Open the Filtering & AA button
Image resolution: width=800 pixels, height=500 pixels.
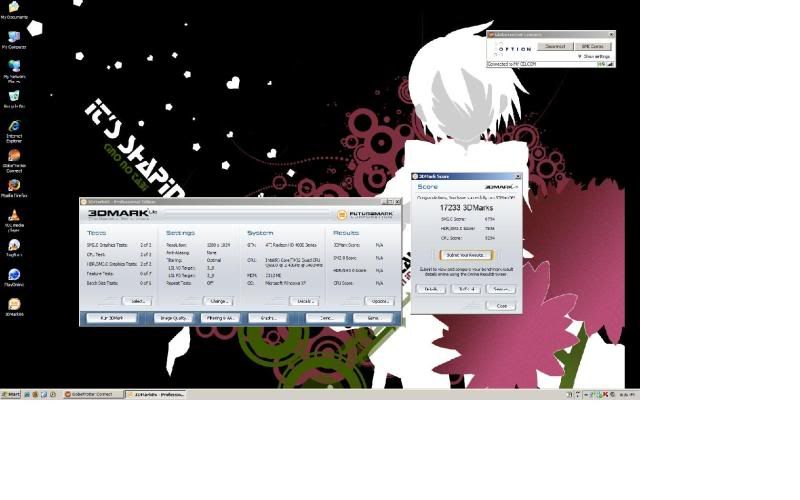tap(220, 318)
